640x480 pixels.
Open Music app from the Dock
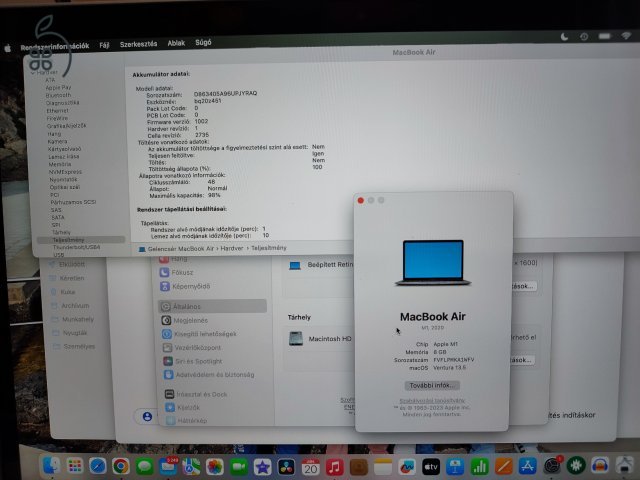point(334,467)
